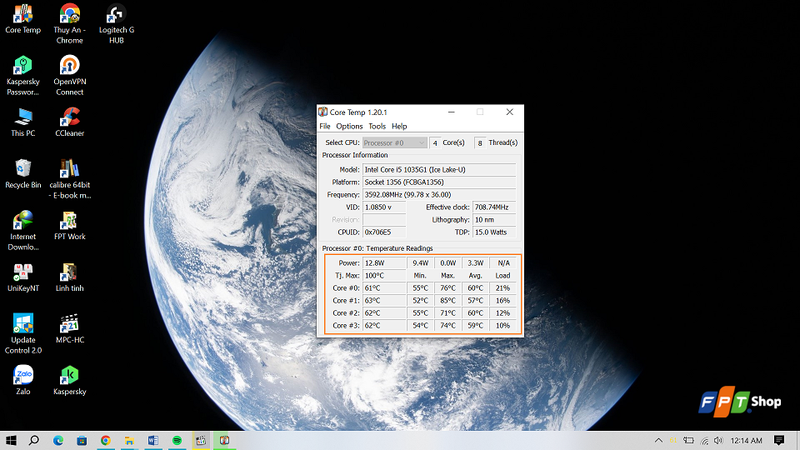800x450 pixels.
Task: Open the volume speaker tray icon
Action: [718, 440]
